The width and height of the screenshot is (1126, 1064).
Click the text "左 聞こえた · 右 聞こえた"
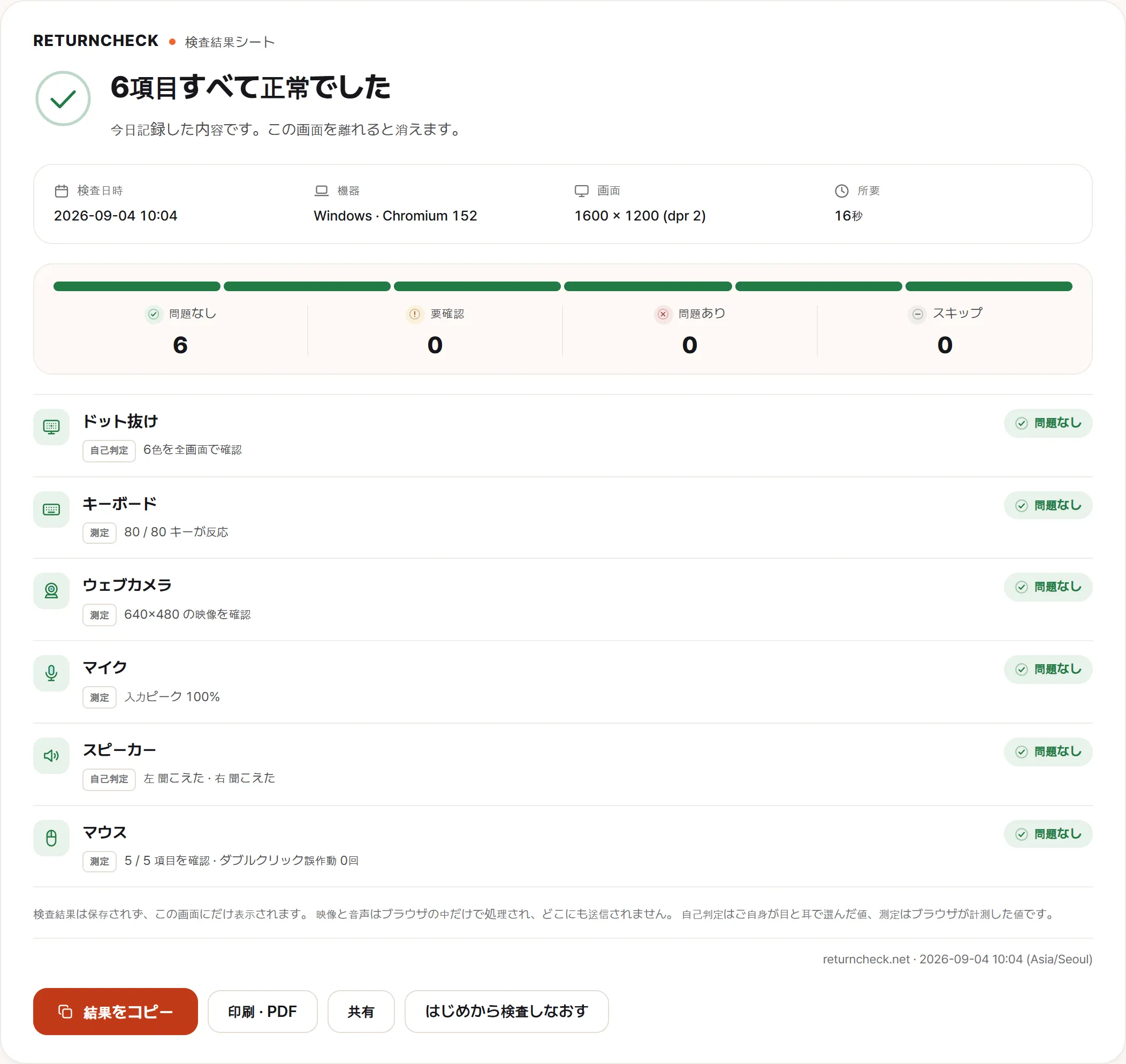[209, 778]
